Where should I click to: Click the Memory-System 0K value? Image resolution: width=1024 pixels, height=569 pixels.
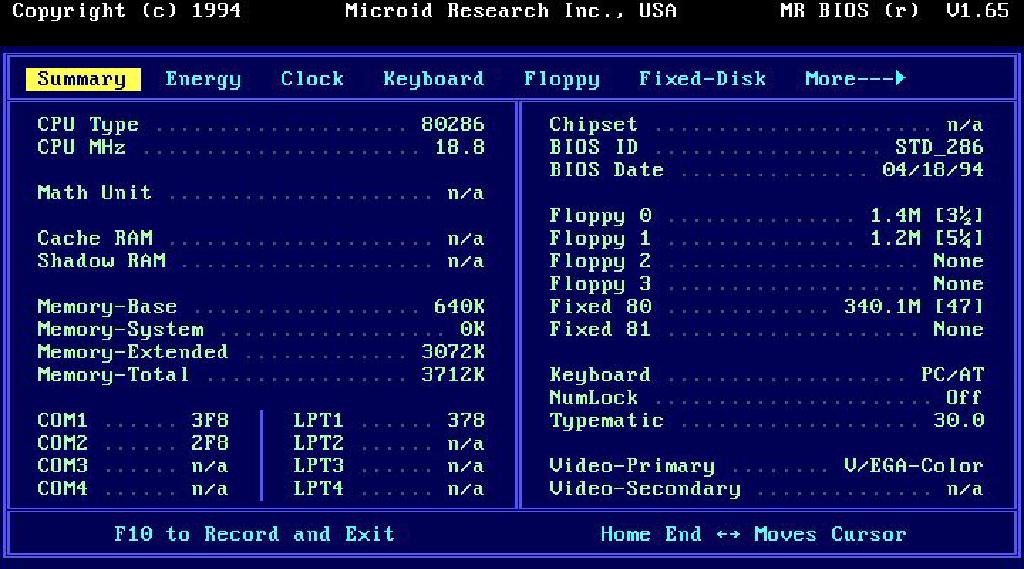click(472, 329)
